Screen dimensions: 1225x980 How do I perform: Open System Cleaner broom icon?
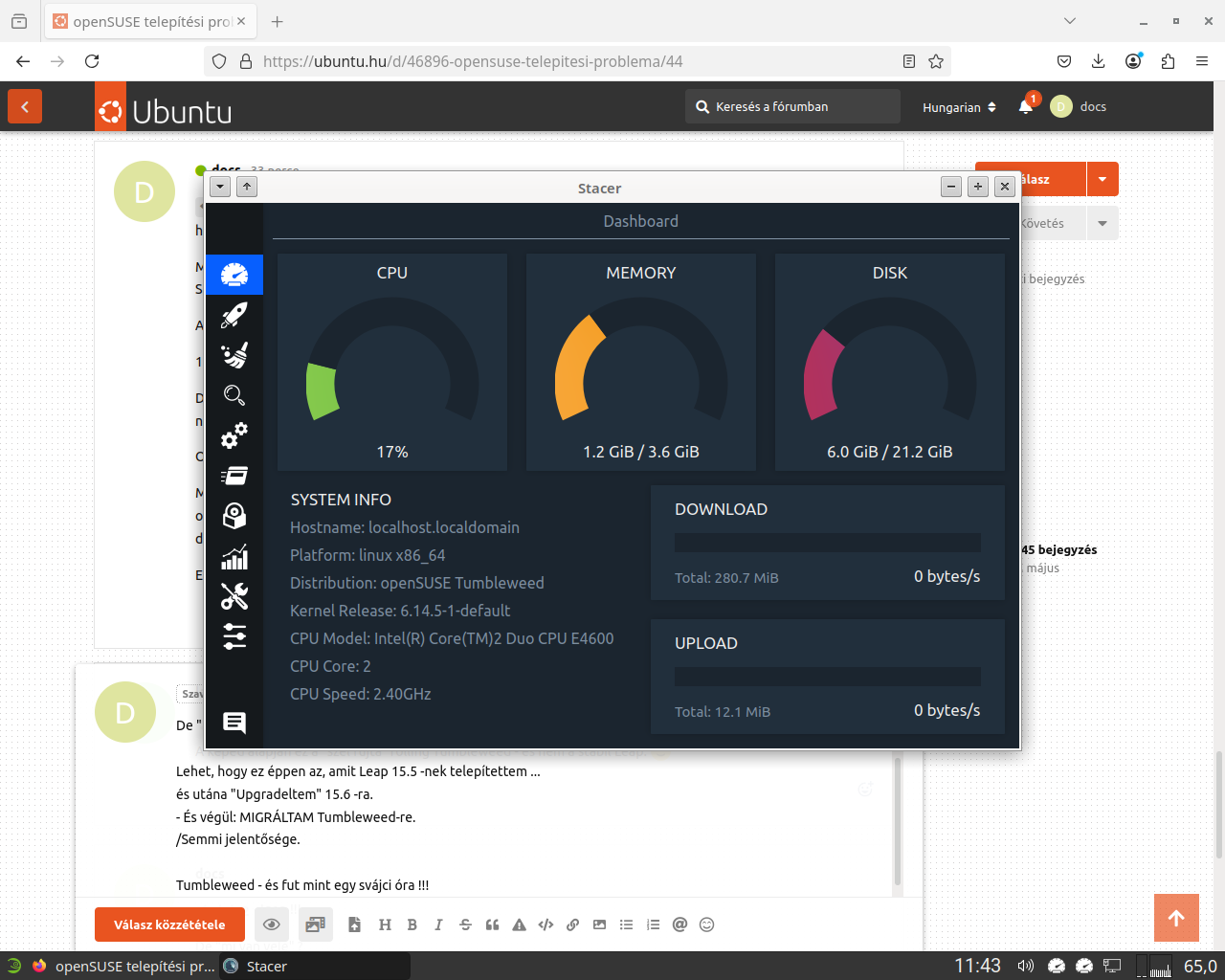coord(234,355)
